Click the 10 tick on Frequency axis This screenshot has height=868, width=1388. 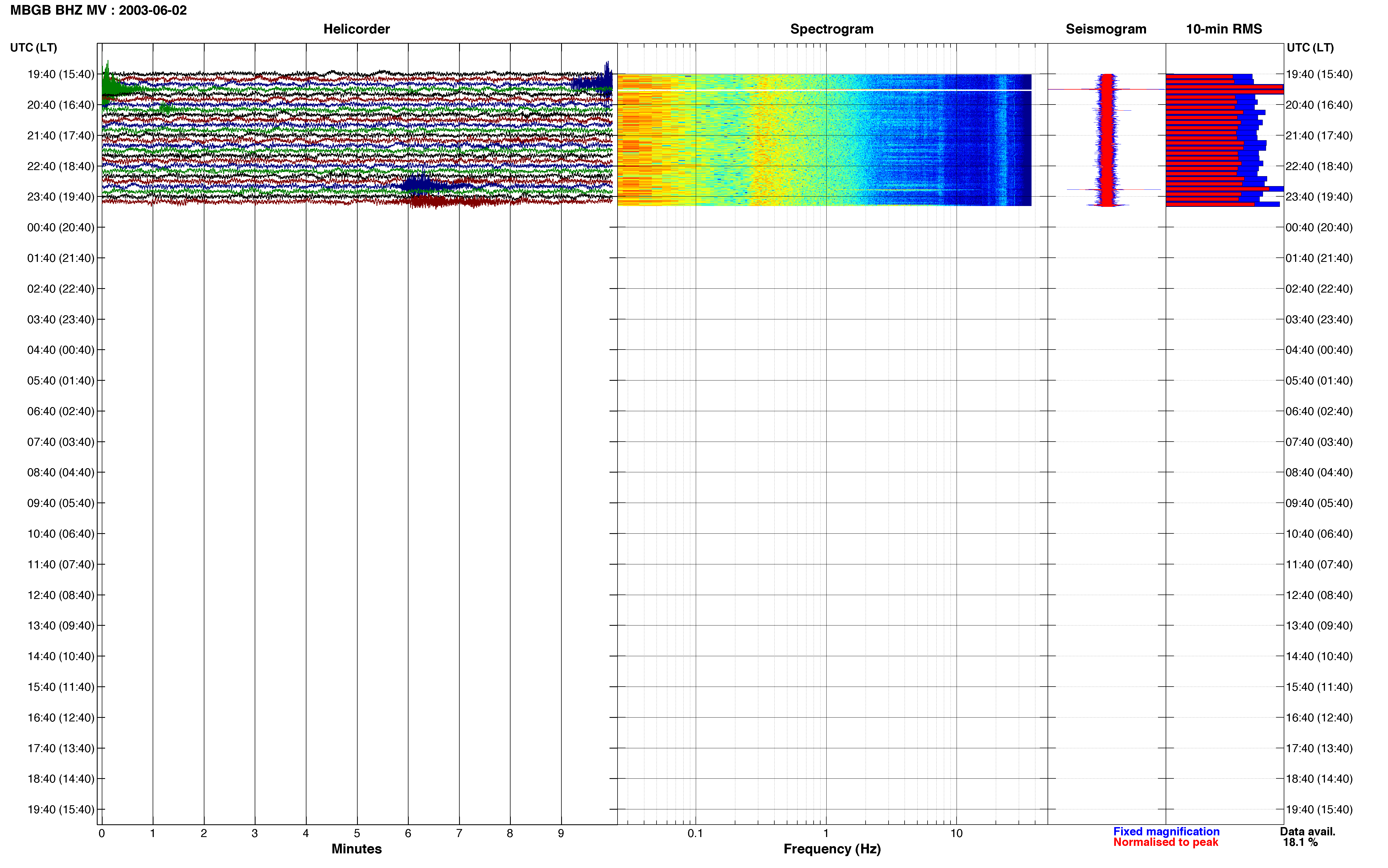[x=956, y=833]
